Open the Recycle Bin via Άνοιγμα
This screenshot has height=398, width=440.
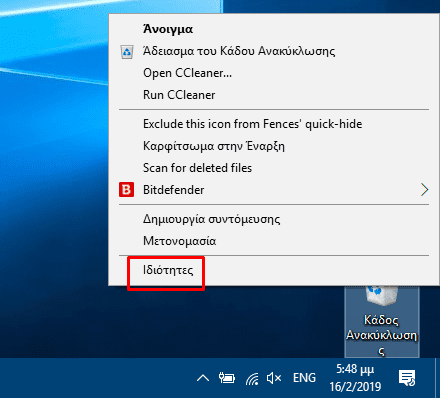(274, 29)
